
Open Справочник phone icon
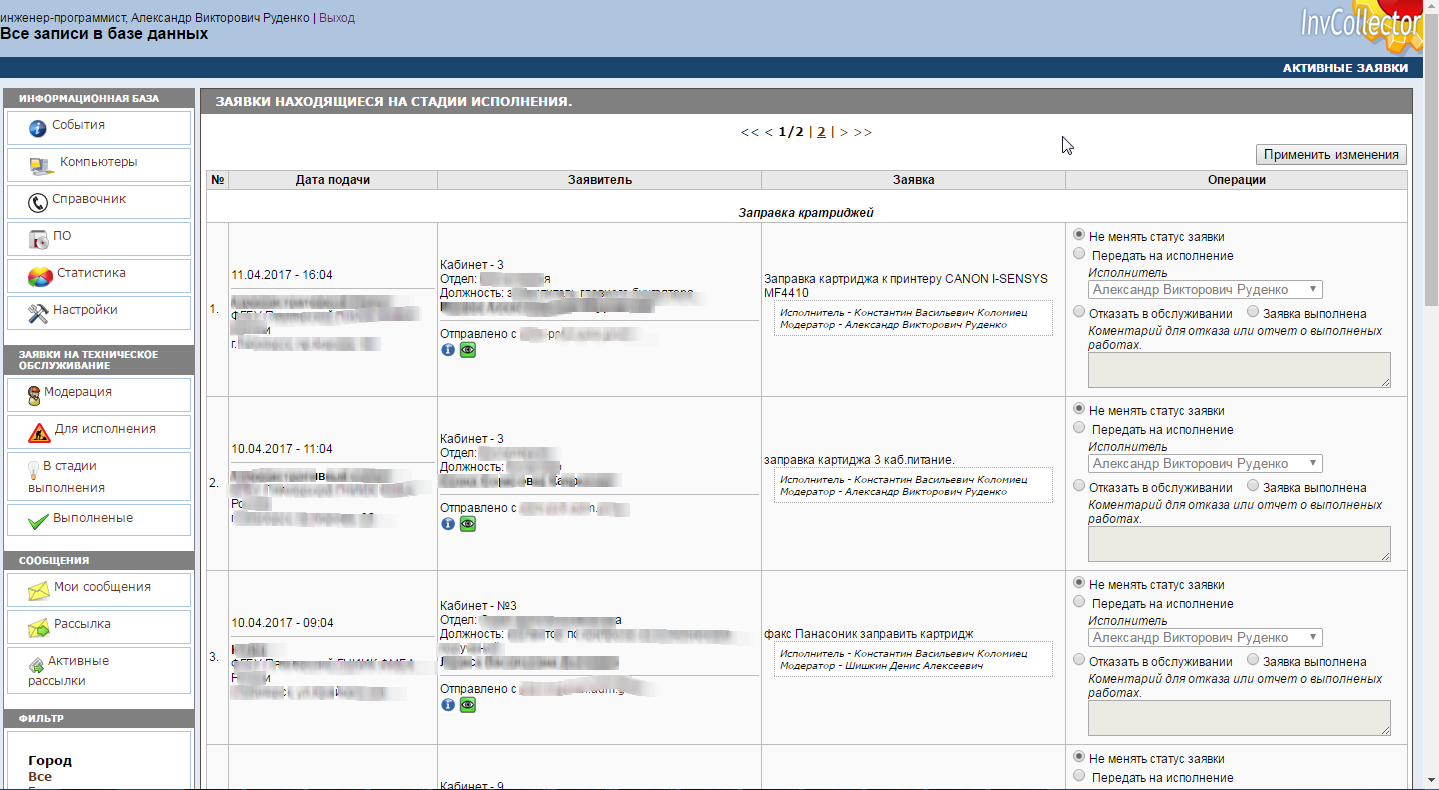pos(38,202)
